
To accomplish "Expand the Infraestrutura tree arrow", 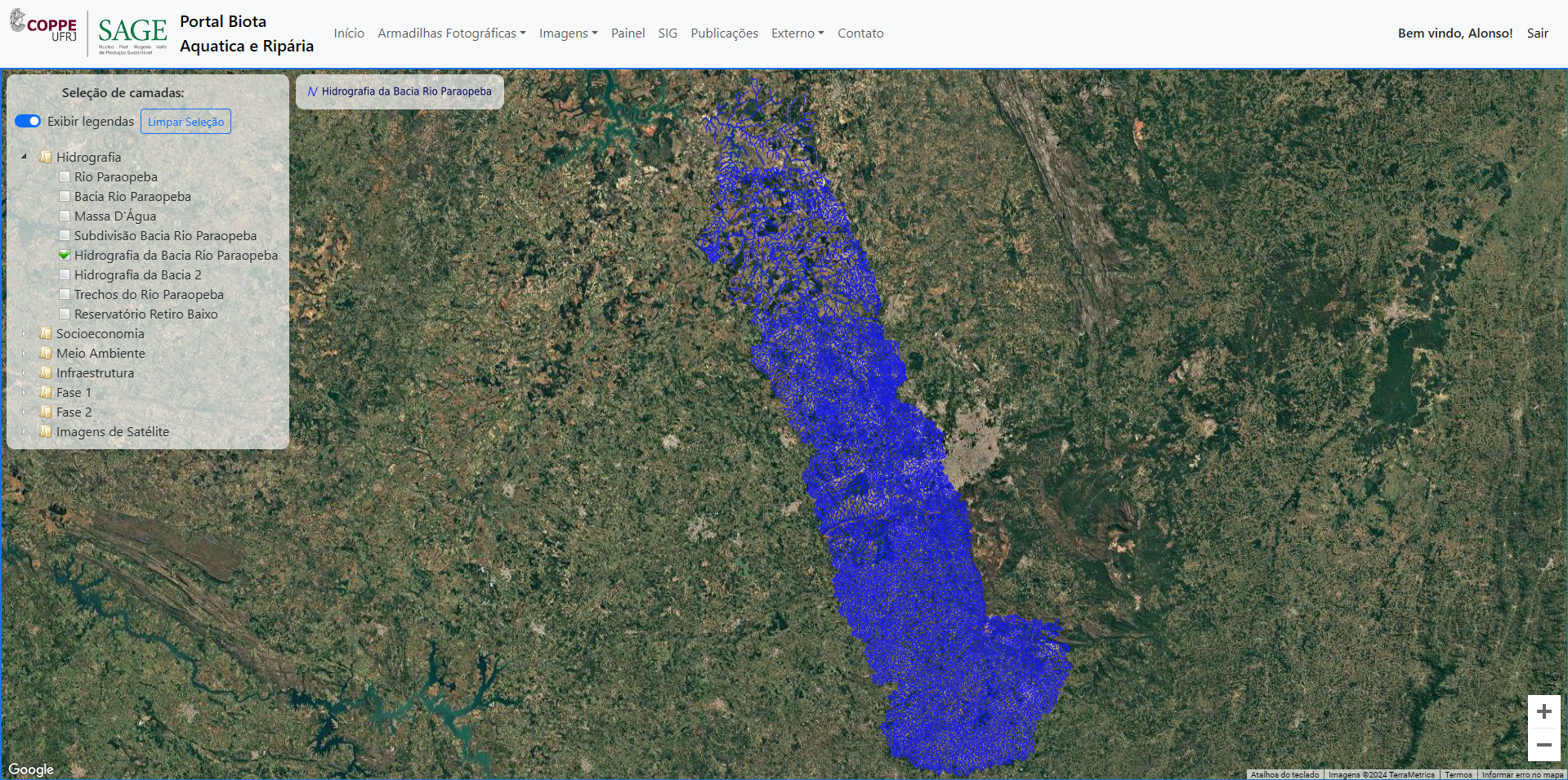I will (25, 372).
